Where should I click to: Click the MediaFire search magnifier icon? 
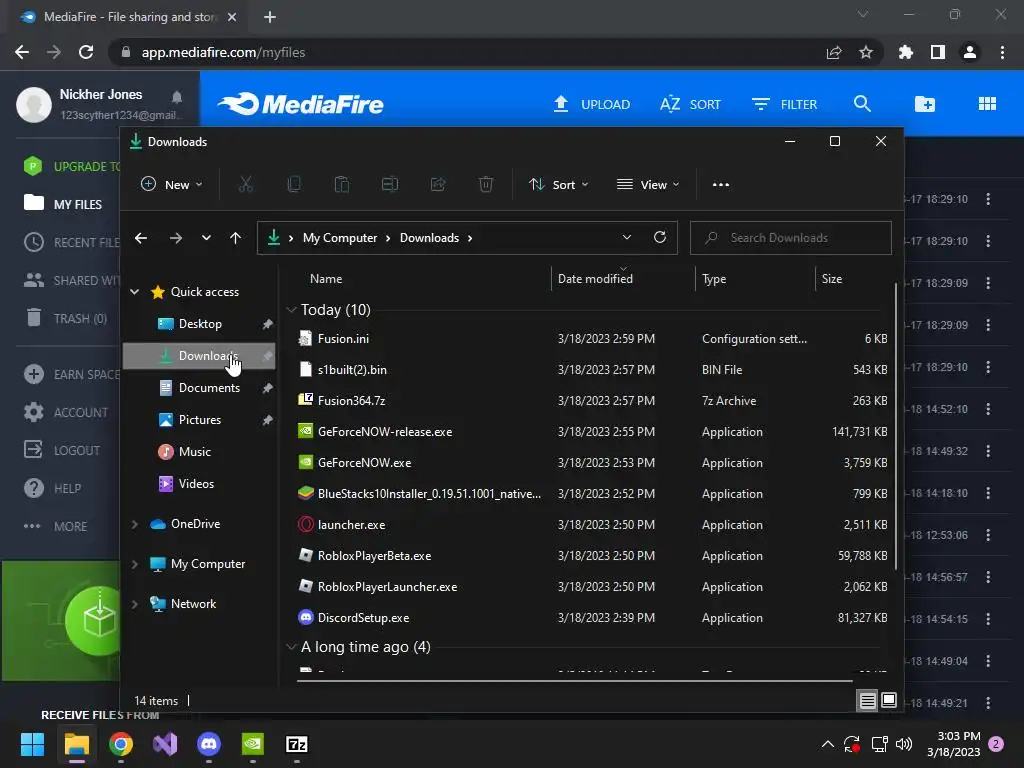(862, 104)
